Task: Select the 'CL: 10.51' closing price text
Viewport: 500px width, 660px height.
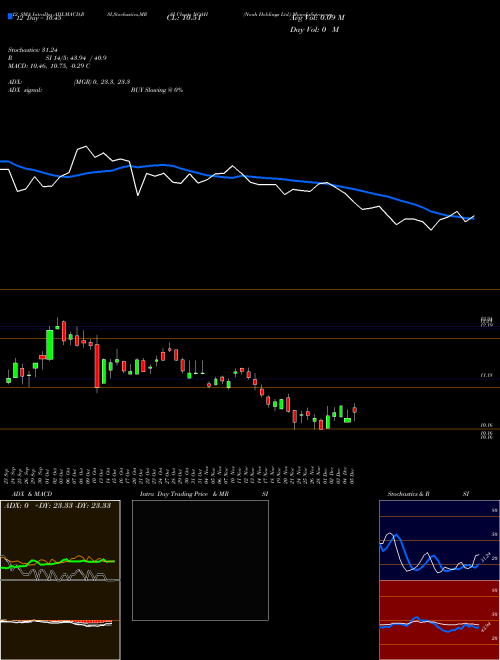Action: click(x=184, y=18)
